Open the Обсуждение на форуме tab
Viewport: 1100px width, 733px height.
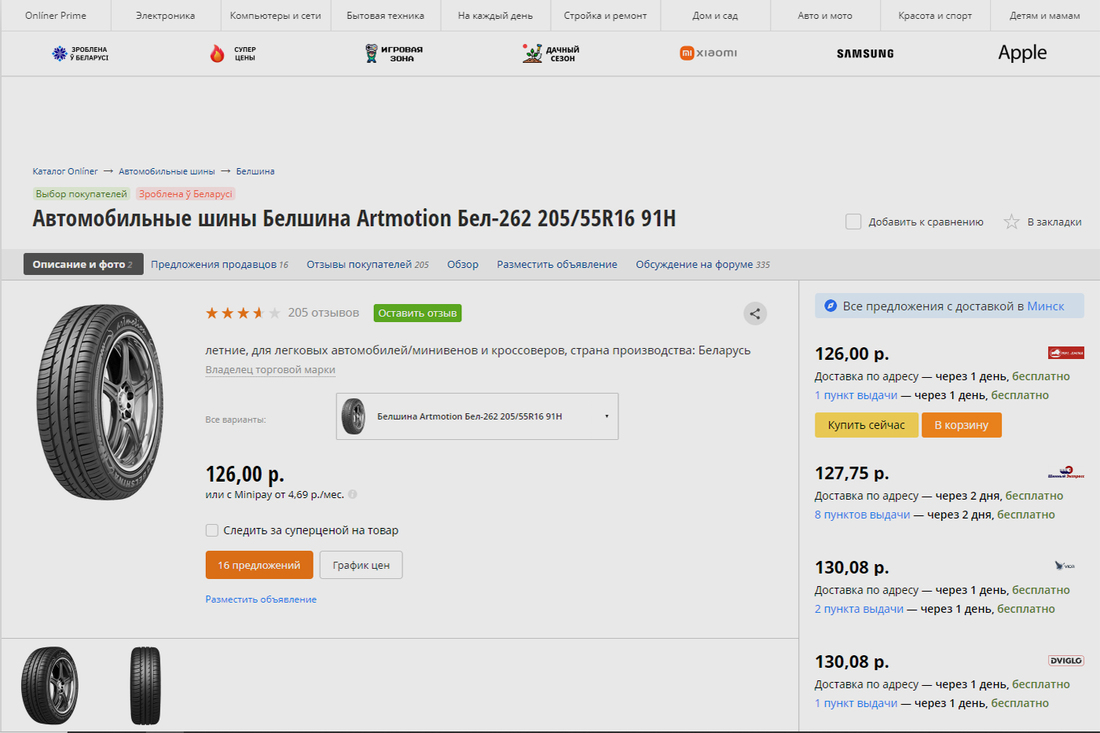click(703, 264)
